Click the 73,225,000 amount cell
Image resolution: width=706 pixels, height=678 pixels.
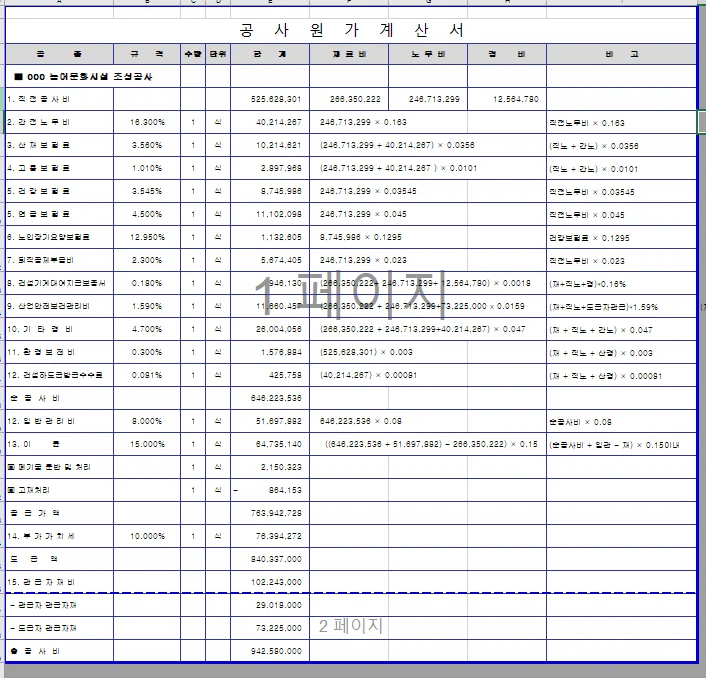(270, 628)
